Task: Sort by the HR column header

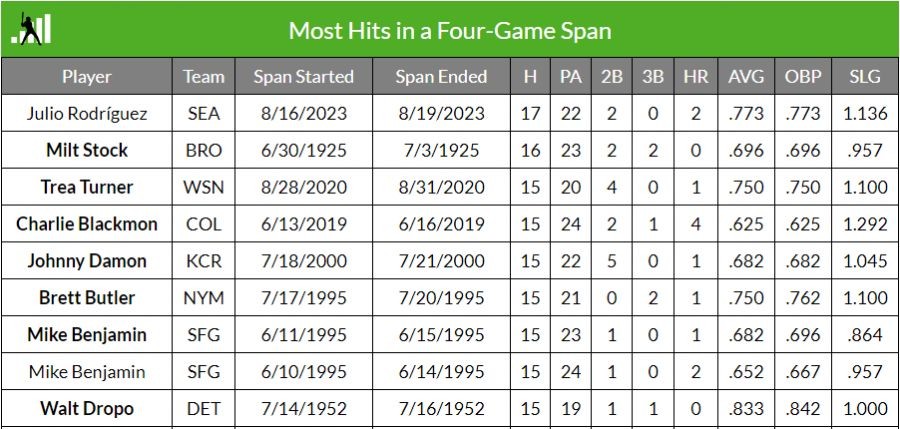Action: pos(696,76)
